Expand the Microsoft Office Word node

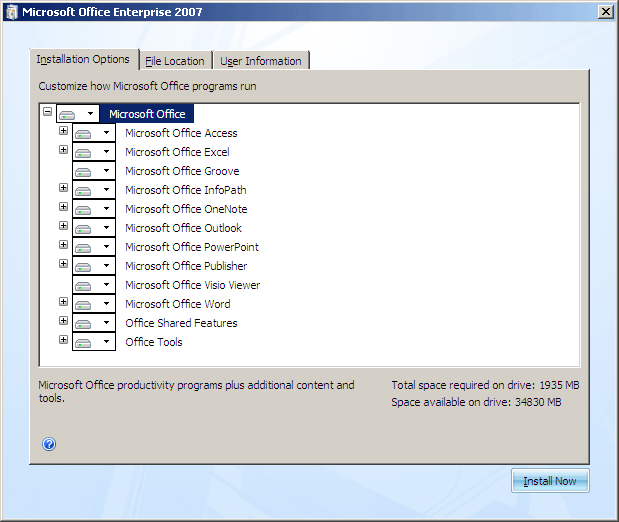[x=63, y=301]
